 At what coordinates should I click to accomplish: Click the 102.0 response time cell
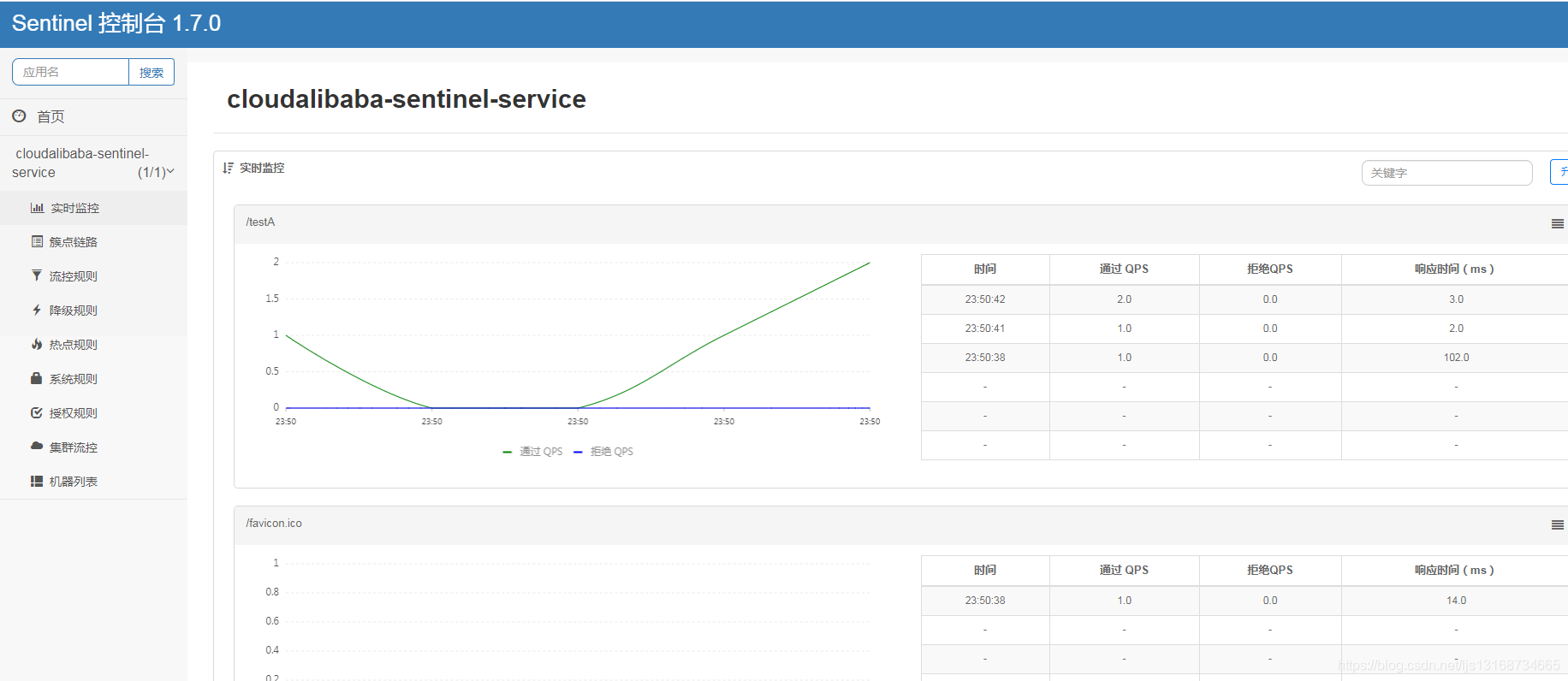tap(1456, 358)
